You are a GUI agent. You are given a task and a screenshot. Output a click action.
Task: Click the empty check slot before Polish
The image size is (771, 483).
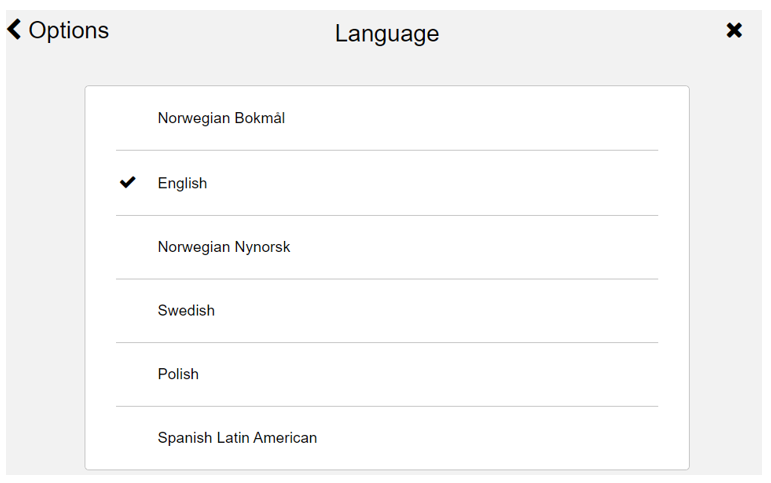127,374
